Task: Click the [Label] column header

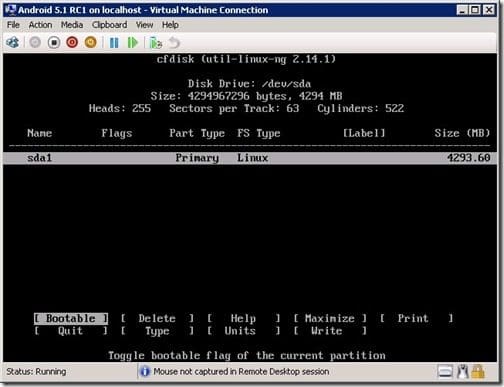Action: click(364, 133)
